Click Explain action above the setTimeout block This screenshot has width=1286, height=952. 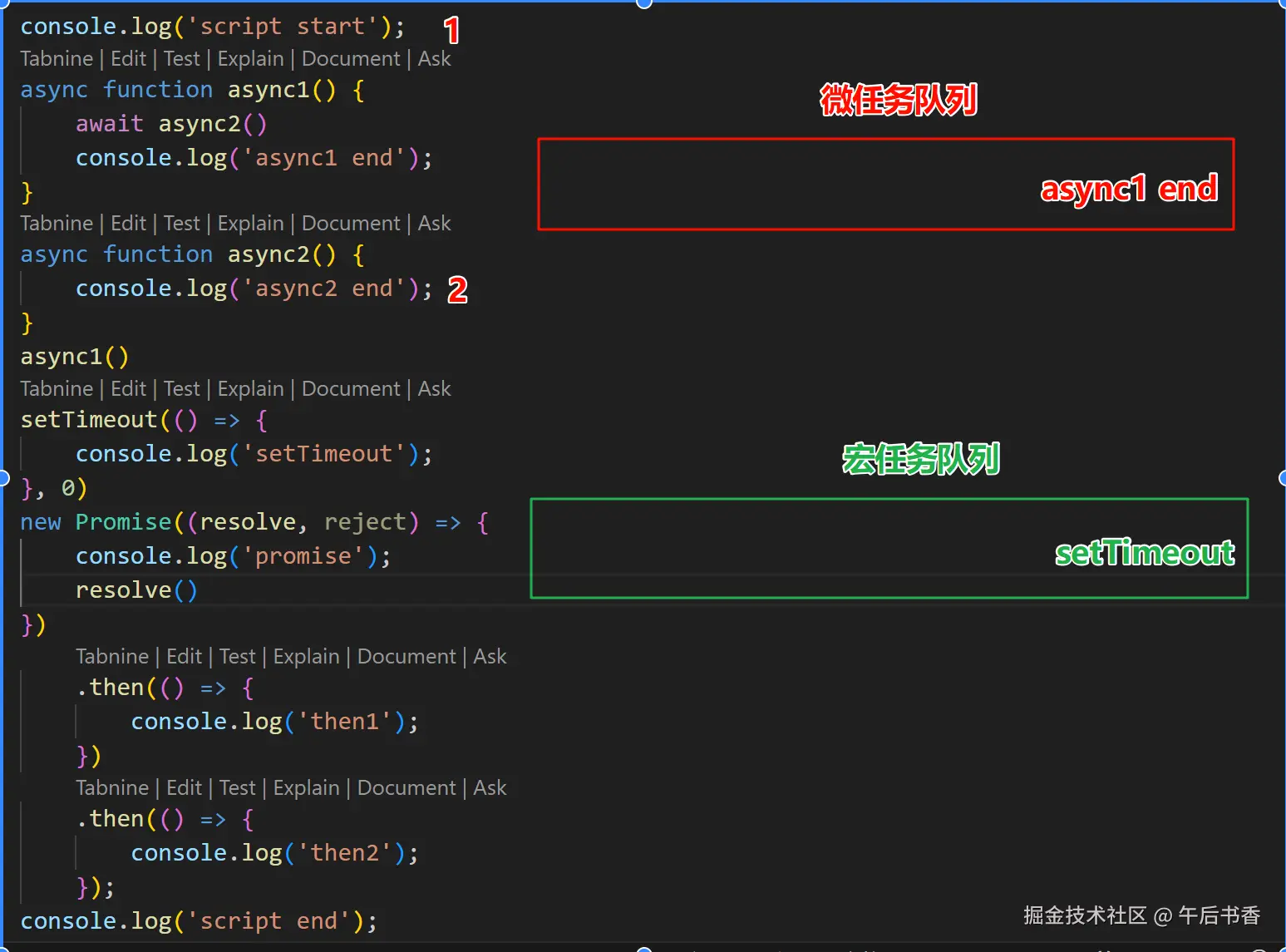coord(251,388)
